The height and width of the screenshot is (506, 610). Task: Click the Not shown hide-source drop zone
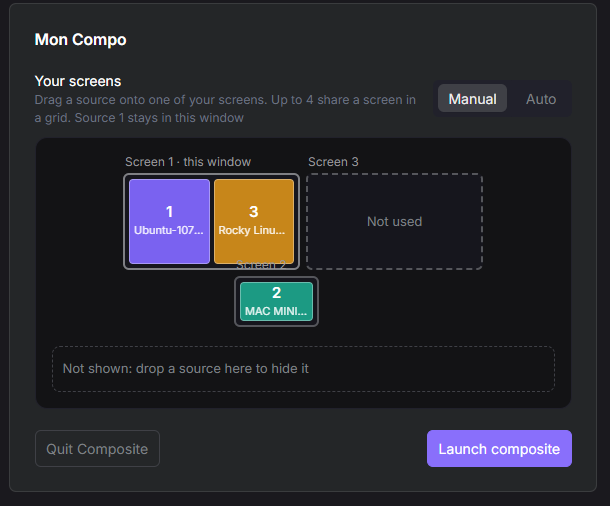[x=303, y=369]
